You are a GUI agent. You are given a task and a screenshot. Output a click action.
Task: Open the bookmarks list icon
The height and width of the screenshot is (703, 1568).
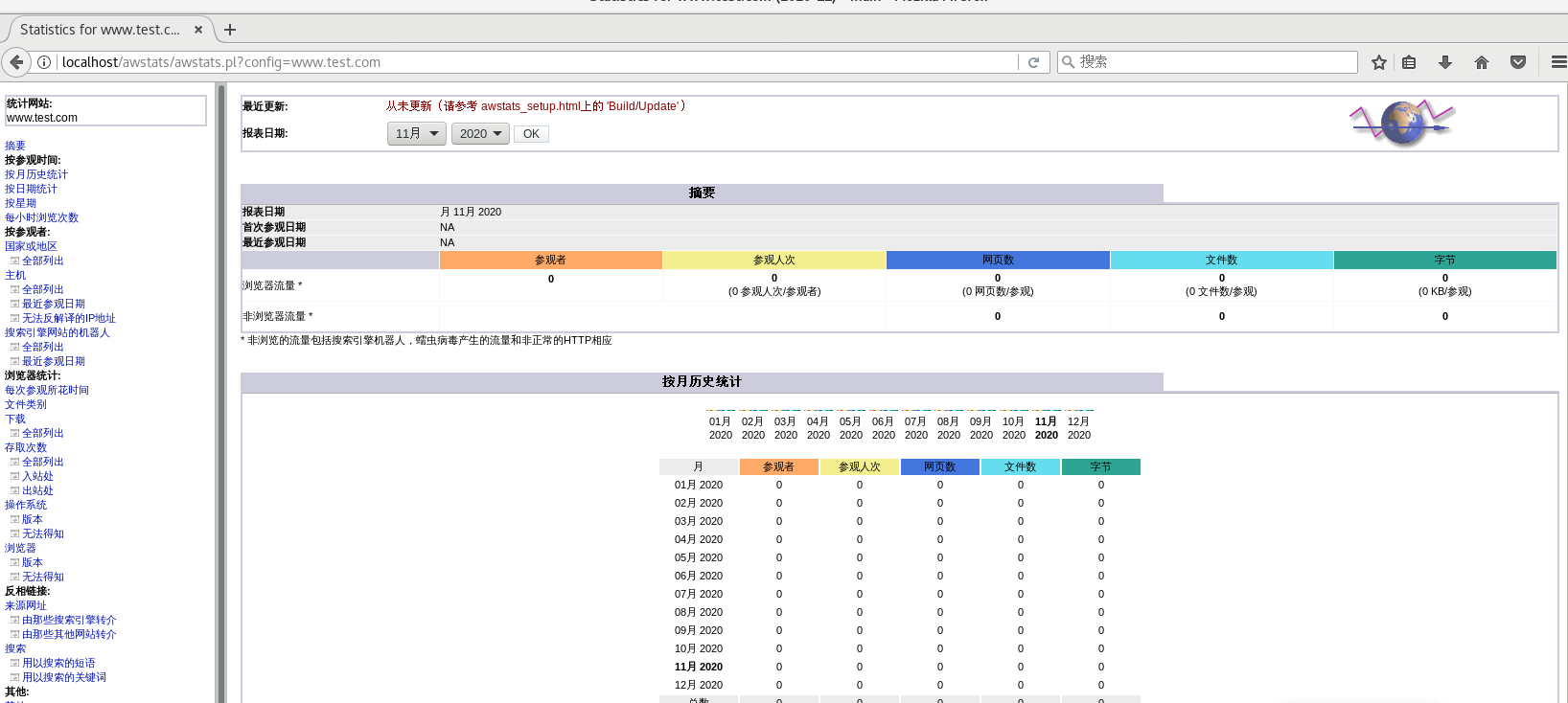(x=1409, y=62)
